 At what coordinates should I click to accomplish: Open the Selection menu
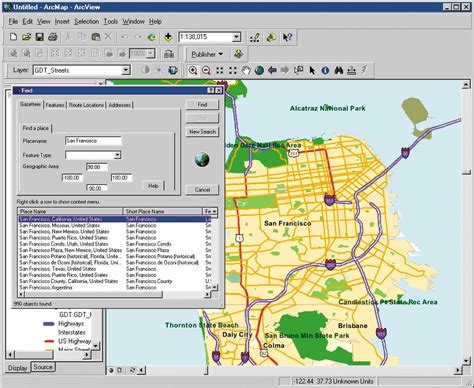click(x=86, y=22)
